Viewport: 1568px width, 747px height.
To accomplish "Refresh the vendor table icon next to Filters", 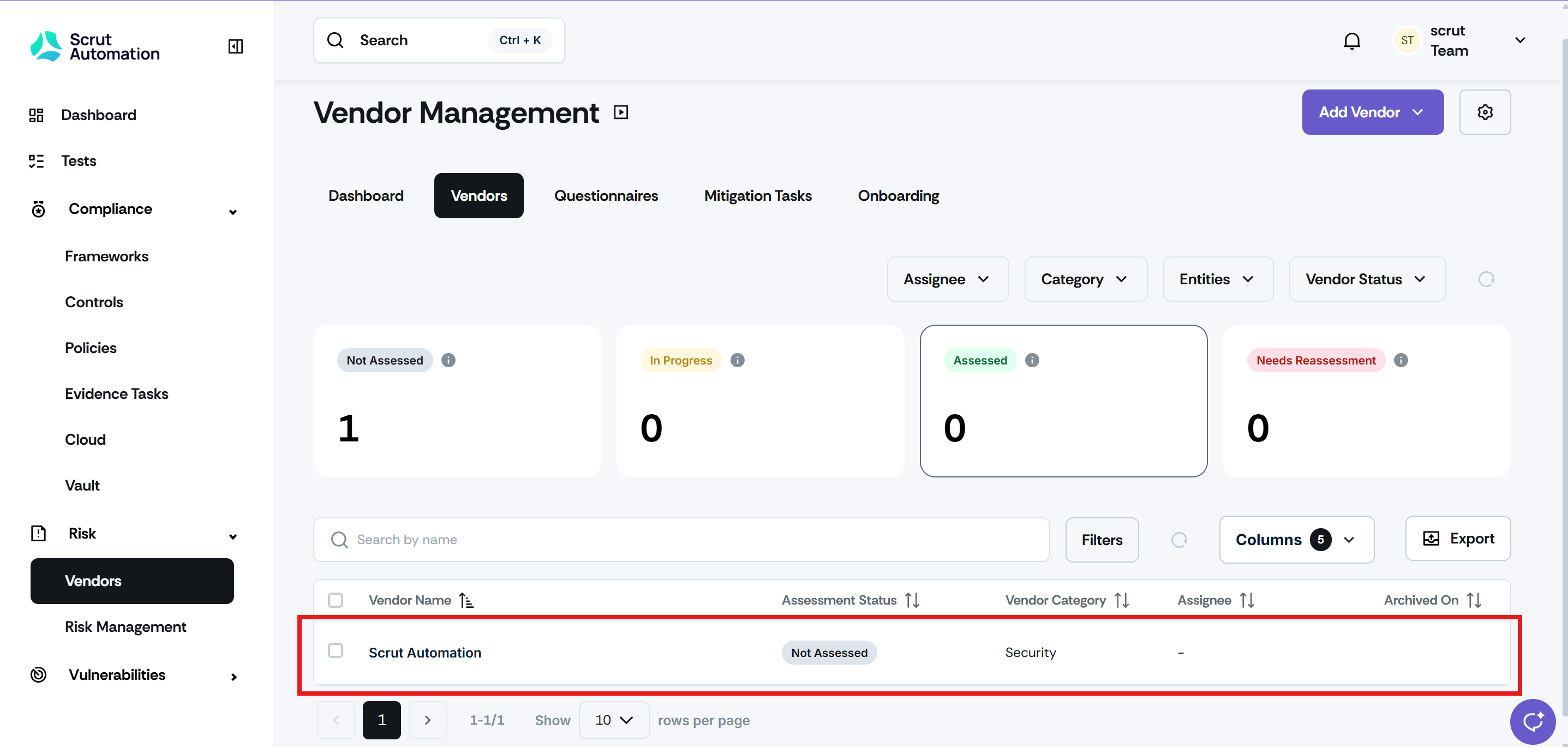I will 1178,540.
